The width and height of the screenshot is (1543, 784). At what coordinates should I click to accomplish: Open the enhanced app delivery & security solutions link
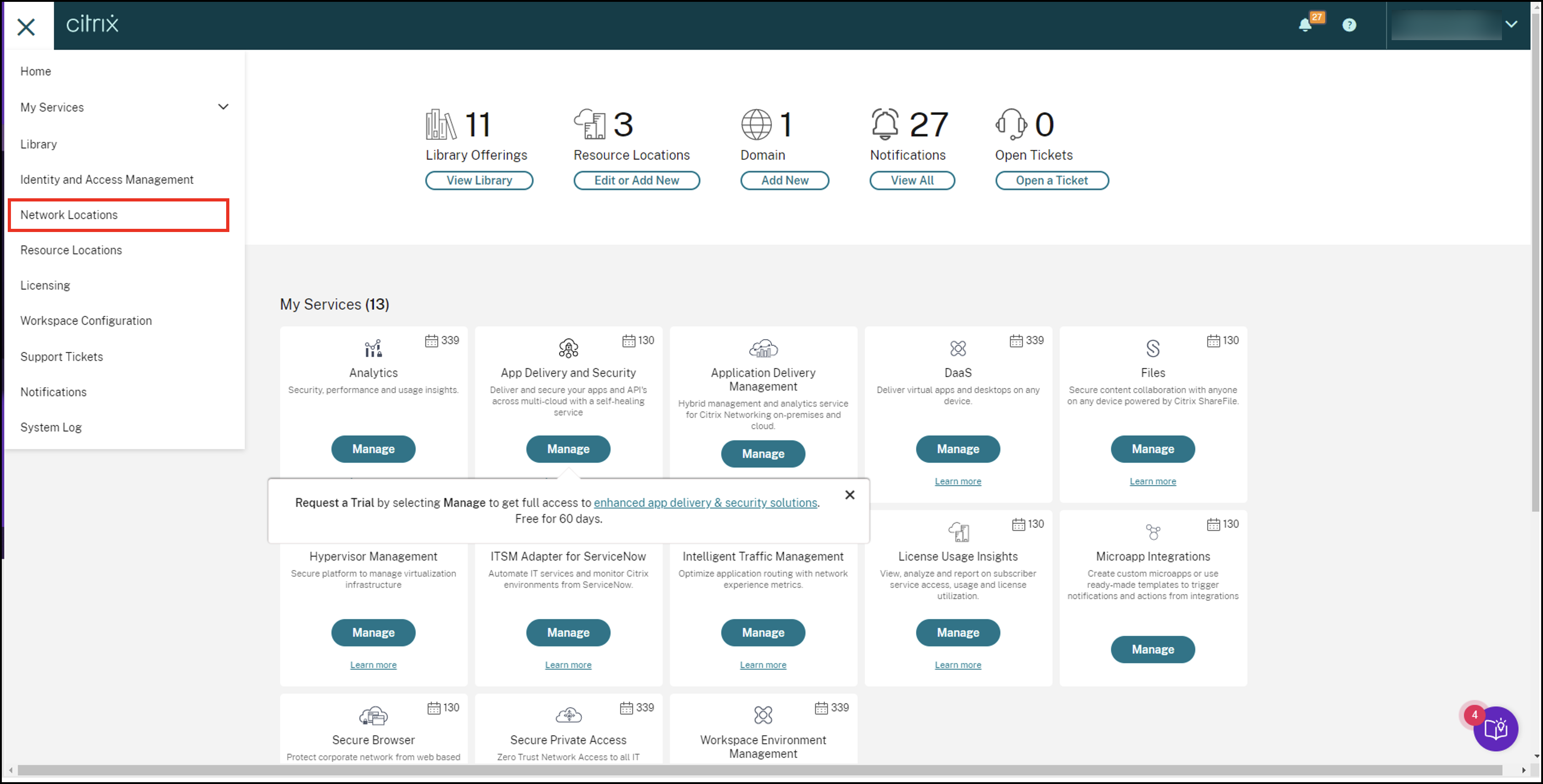[705, 503]
